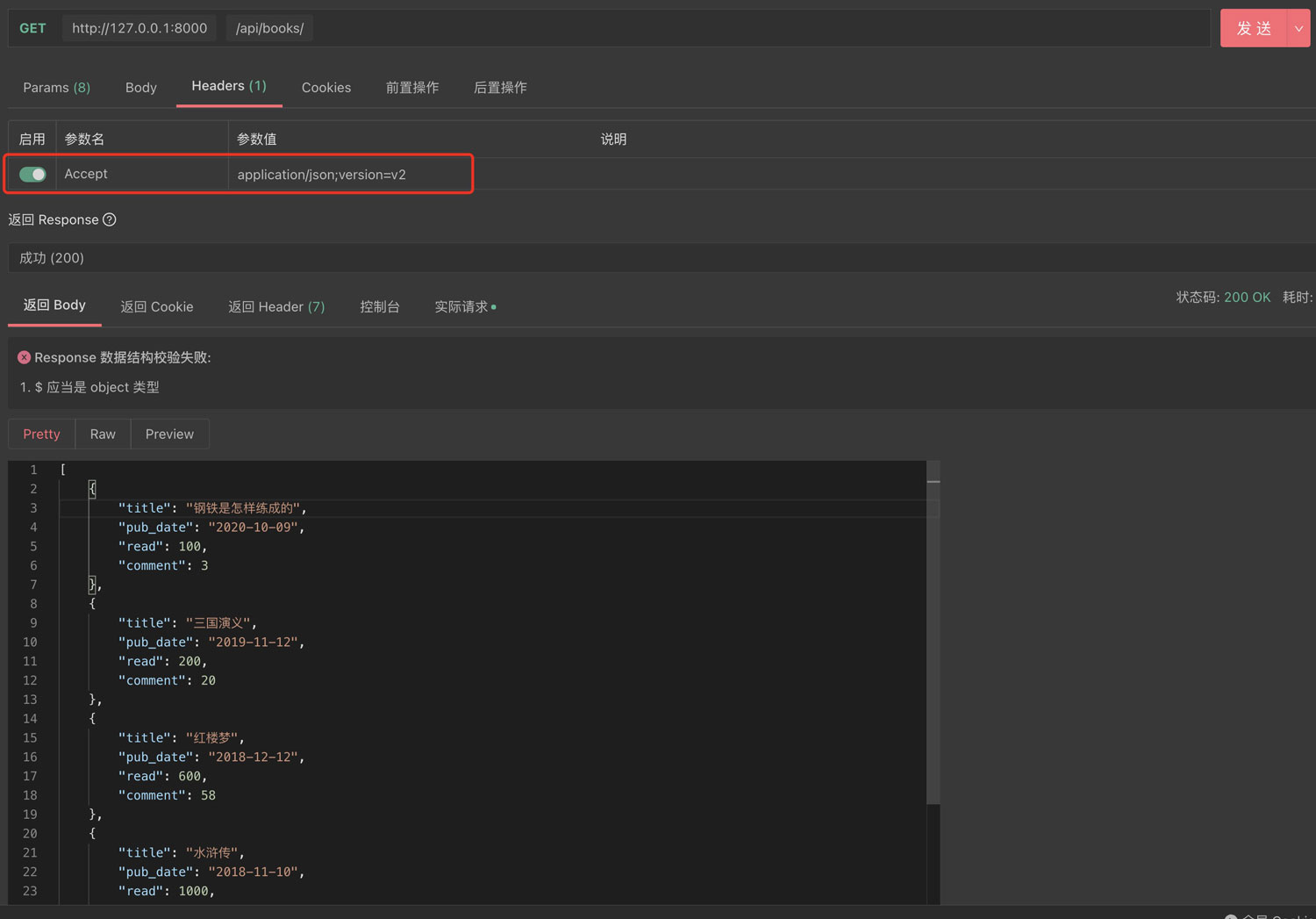Select the Cookies request tab
The image size is (1316, 919).
(325, 88)
